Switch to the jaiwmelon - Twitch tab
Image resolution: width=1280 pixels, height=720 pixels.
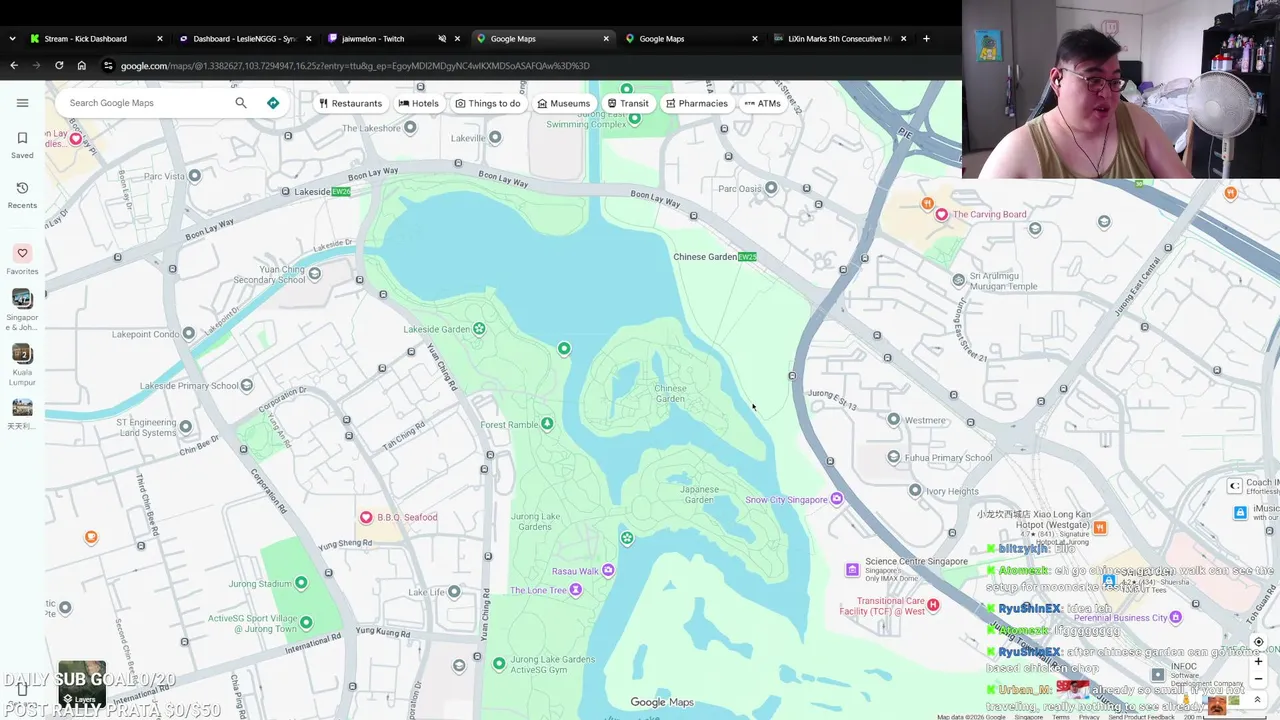(x=394, y=39)
